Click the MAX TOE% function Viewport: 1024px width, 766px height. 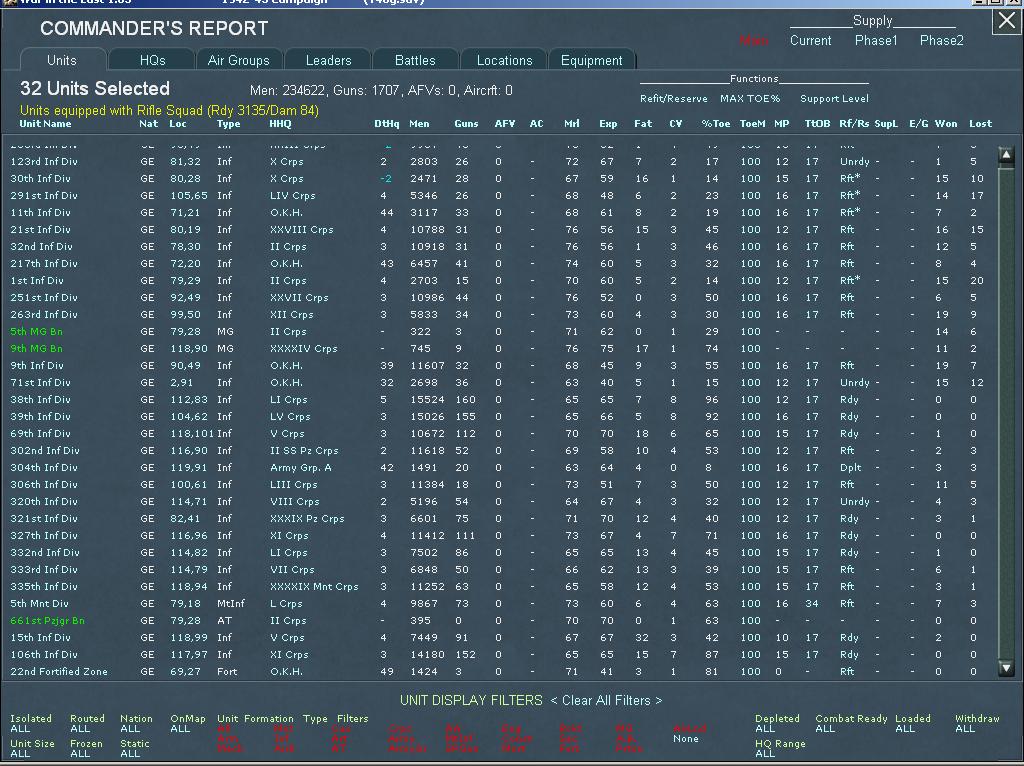coord(750,99)
